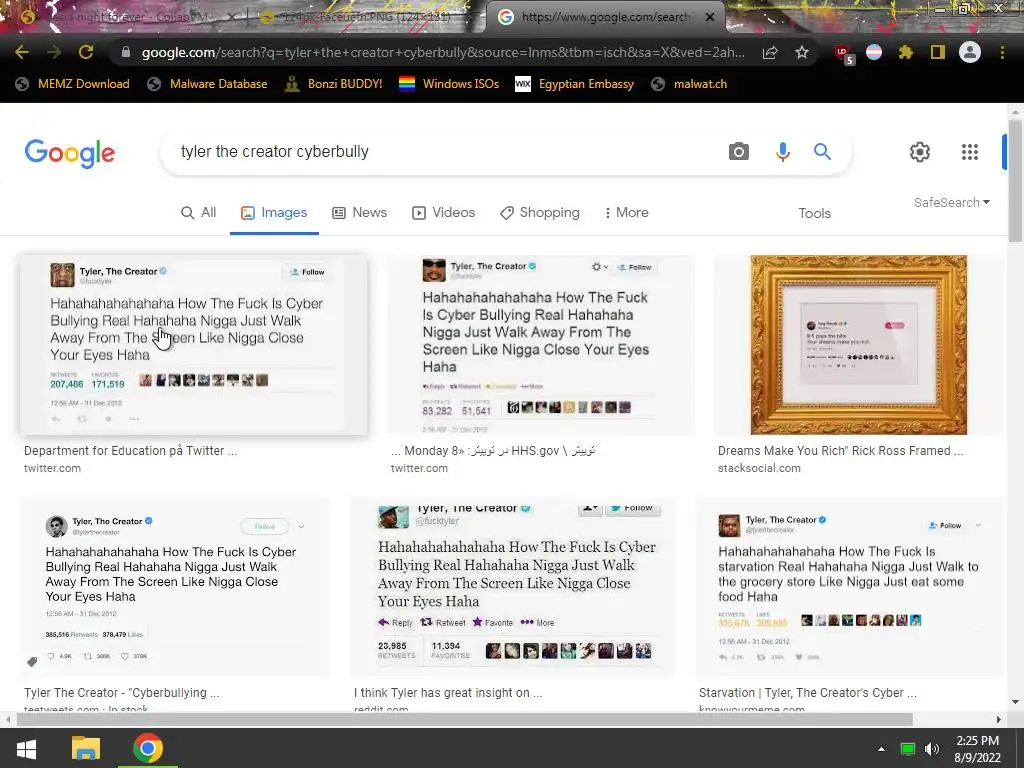Click the forward navigation arrow
The width and height of the screenshot is (1024, 768).
(54, 52)
